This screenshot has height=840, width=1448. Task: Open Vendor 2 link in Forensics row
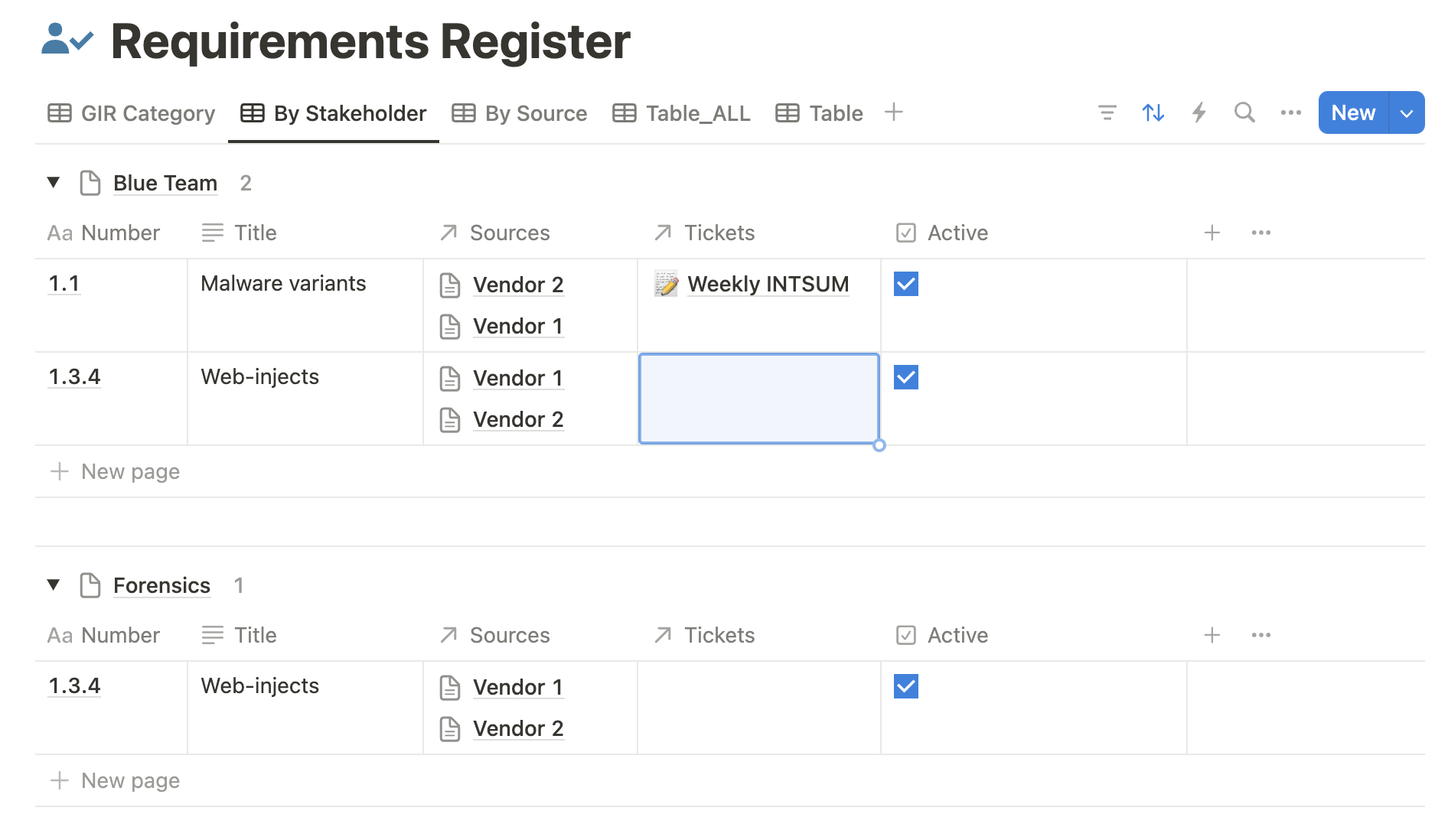pyautogui.click(x=518, y=728)
